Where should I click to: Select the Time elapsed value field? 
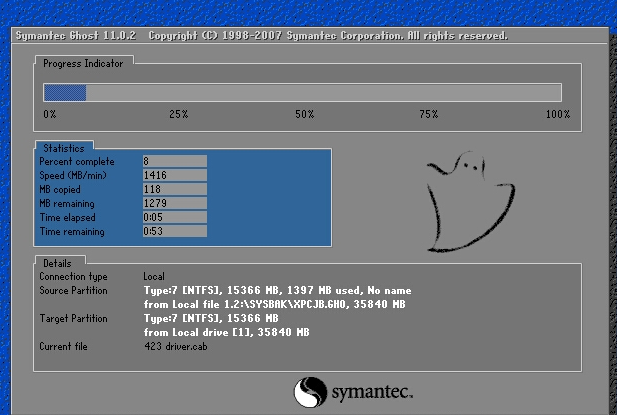coord(174,217)
